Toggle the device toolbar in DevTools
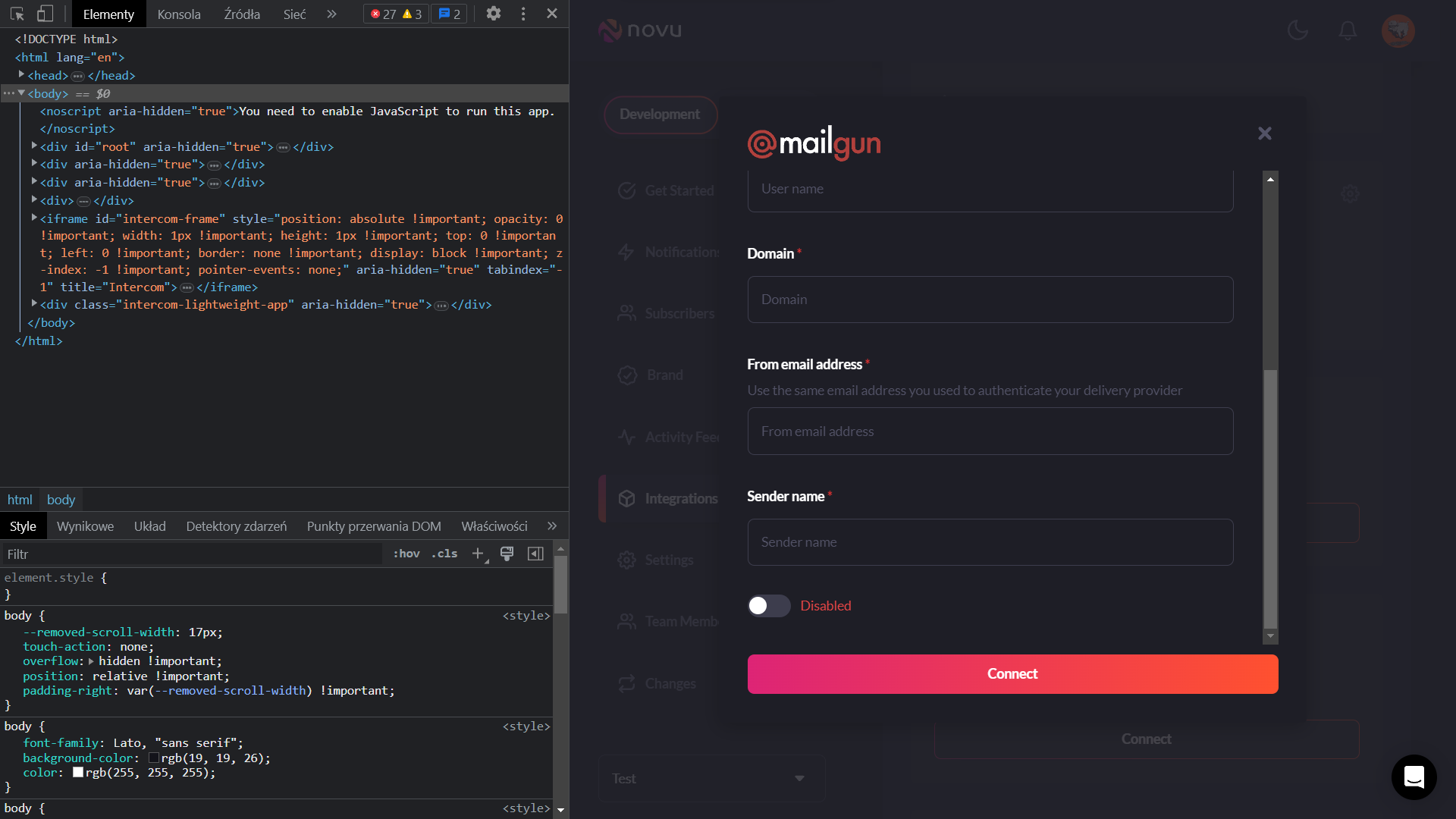 point(45,13)
